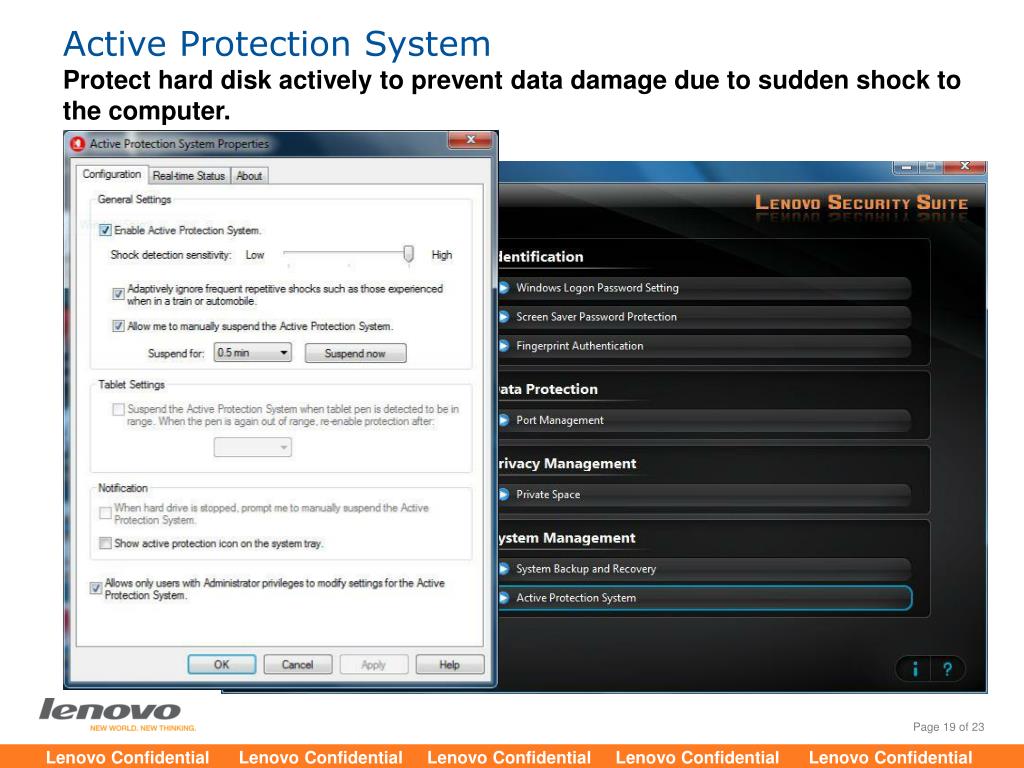Click the red Active Protection System title icon
This screenshot has width=1024, height=768.
tap(78, 144)
